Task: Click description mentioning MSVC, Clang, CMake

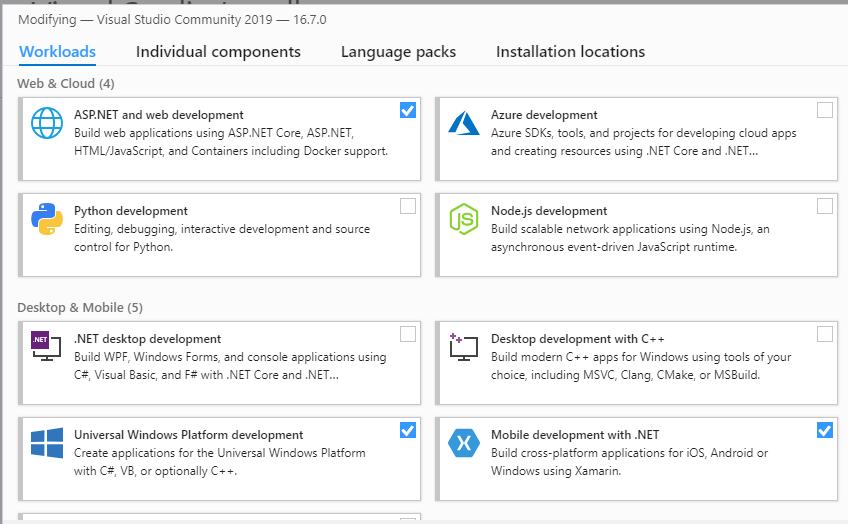Action: (641, 366)
